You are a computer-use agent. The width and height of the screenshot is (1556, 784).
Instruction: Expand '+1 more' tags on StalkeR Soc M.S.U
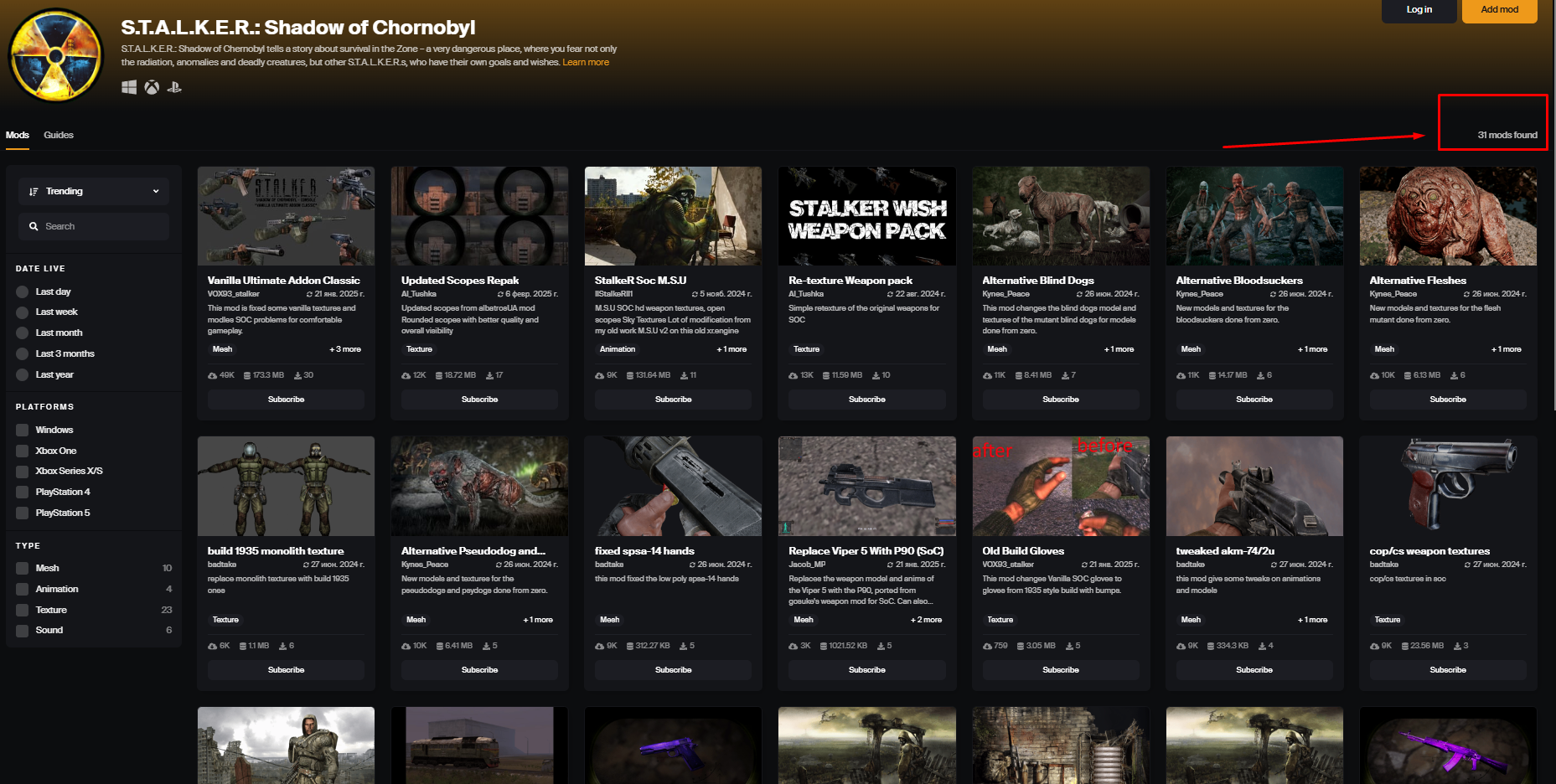point(731,349)
